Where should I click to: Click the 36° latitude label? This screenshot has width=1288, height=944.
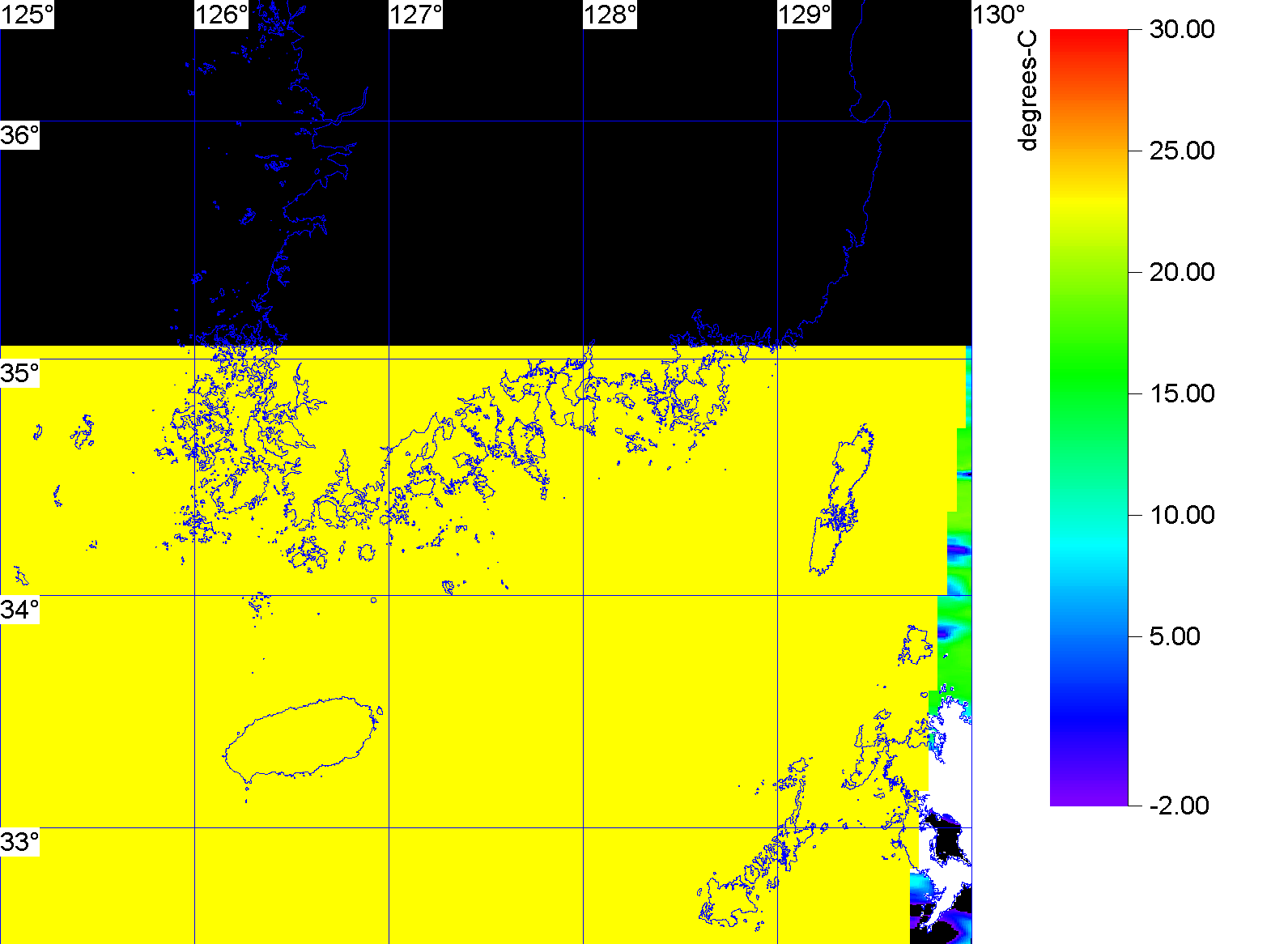19,135
